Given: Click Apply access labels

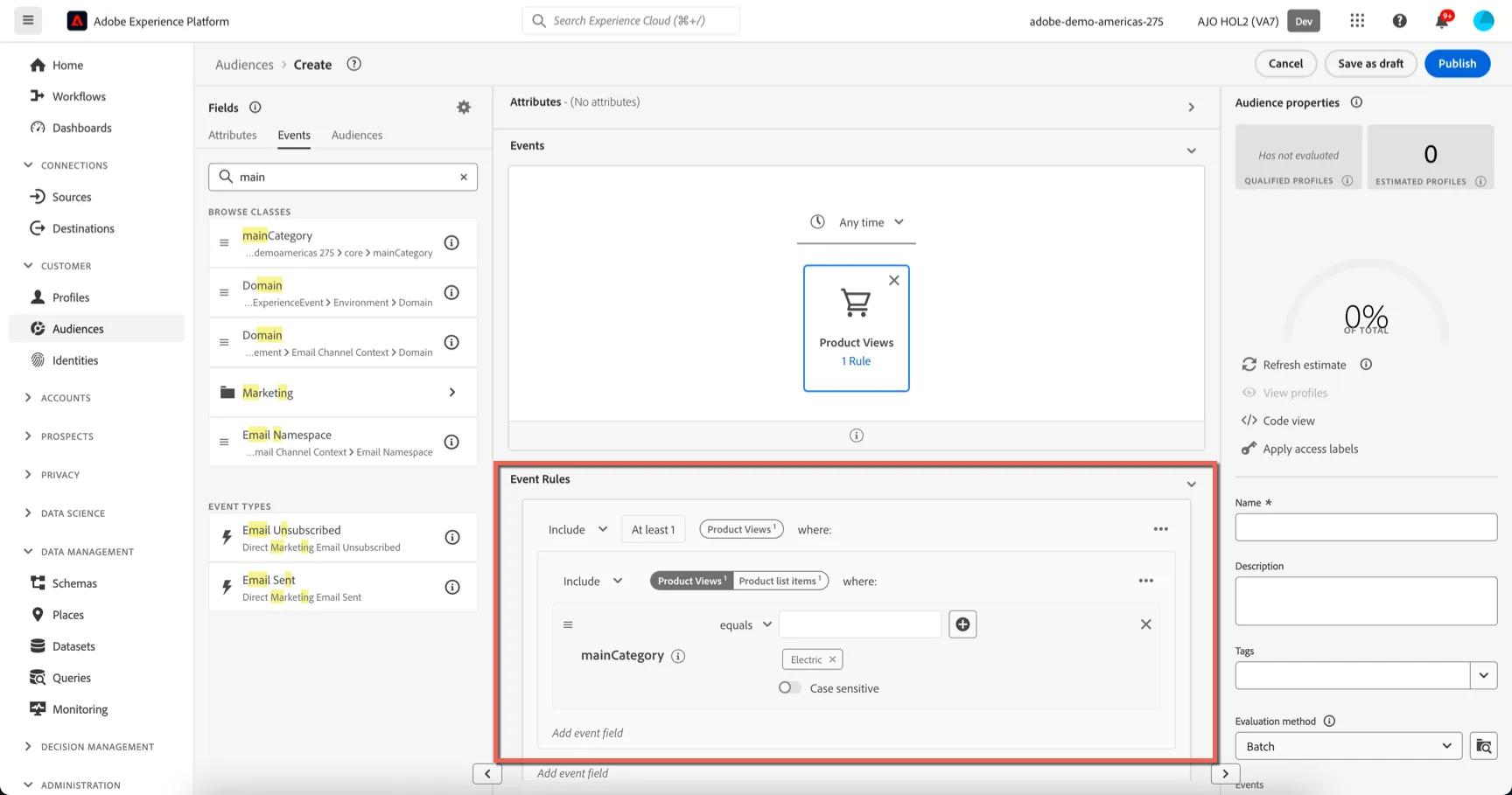Looking at the screenshot, I should [x=1299, y=449].
